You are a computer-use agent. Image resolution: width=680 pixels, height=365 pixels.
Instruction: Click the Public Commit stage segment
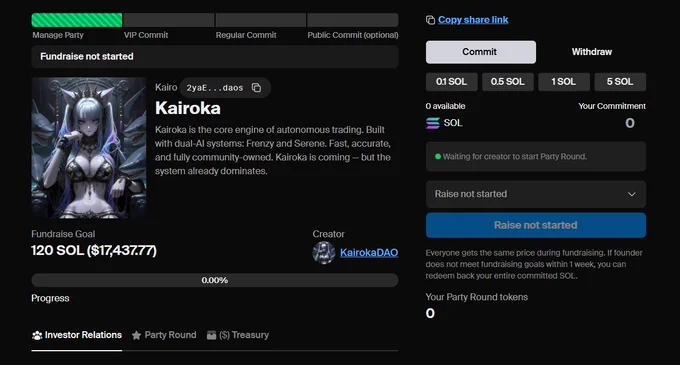pos(353,20)
